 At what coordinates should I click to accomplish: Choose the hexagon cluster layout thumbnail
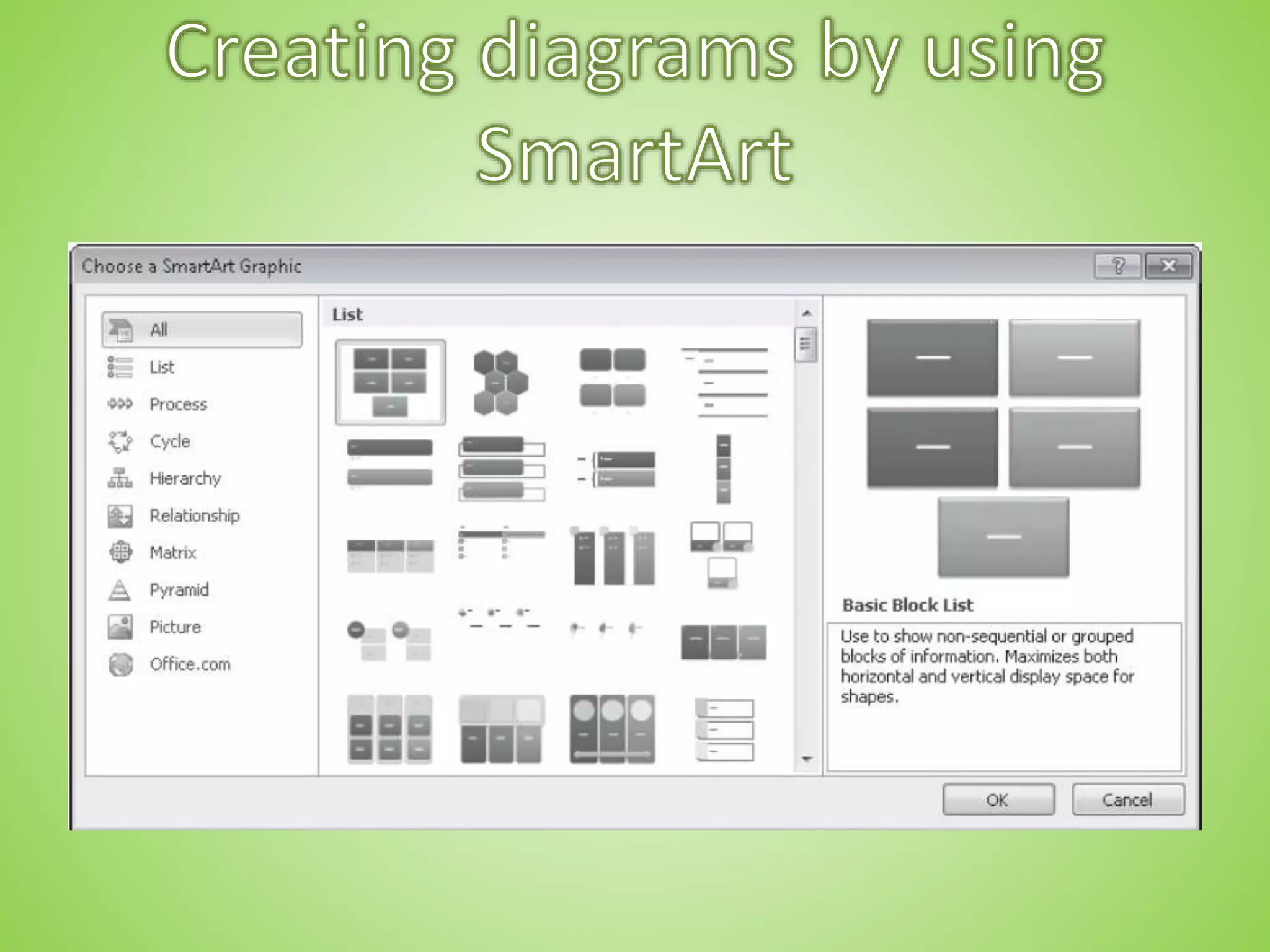(501, 382)
